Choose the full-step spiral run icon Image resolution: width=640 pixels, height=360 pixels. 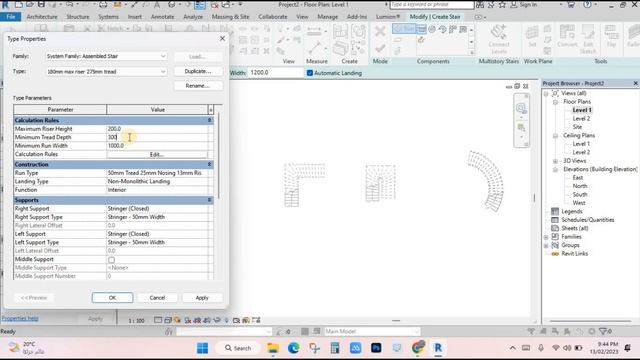[432, 29]
